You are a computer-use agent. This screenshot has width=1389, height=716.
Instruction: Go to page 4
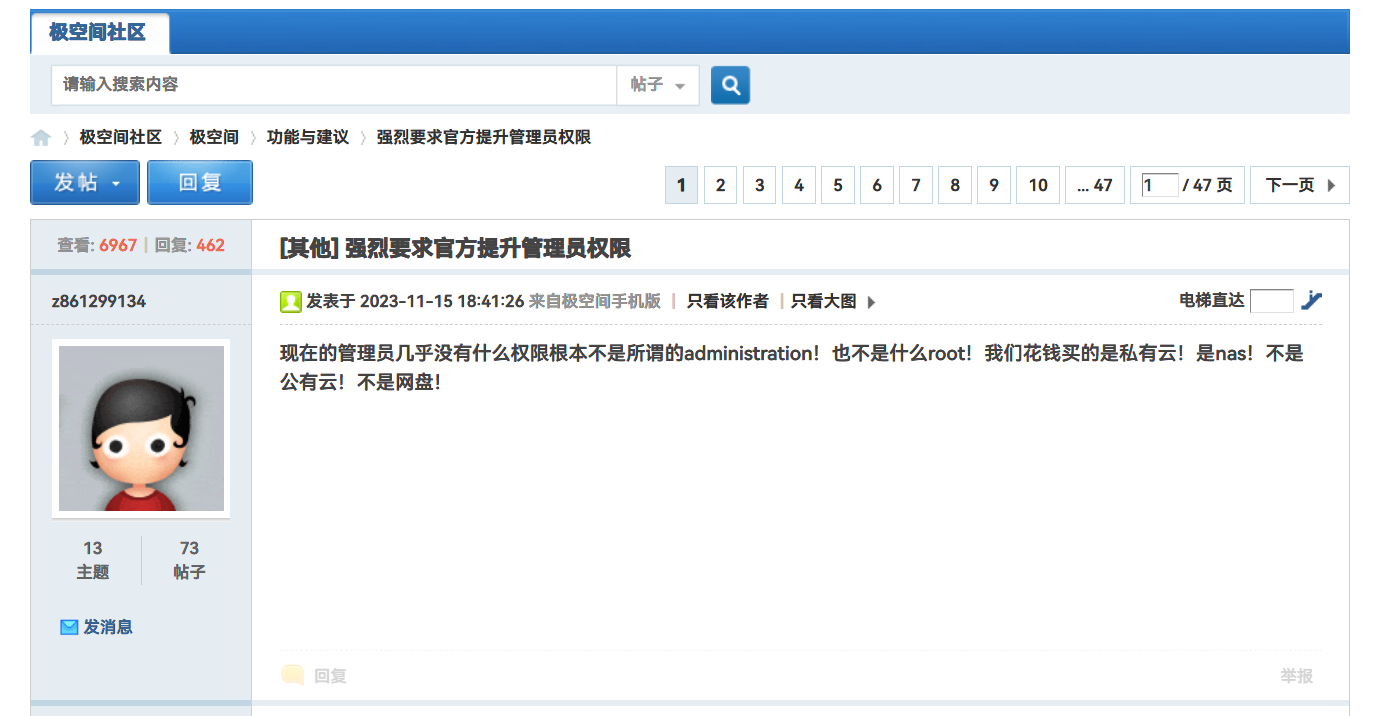click(x=798, y=185)
